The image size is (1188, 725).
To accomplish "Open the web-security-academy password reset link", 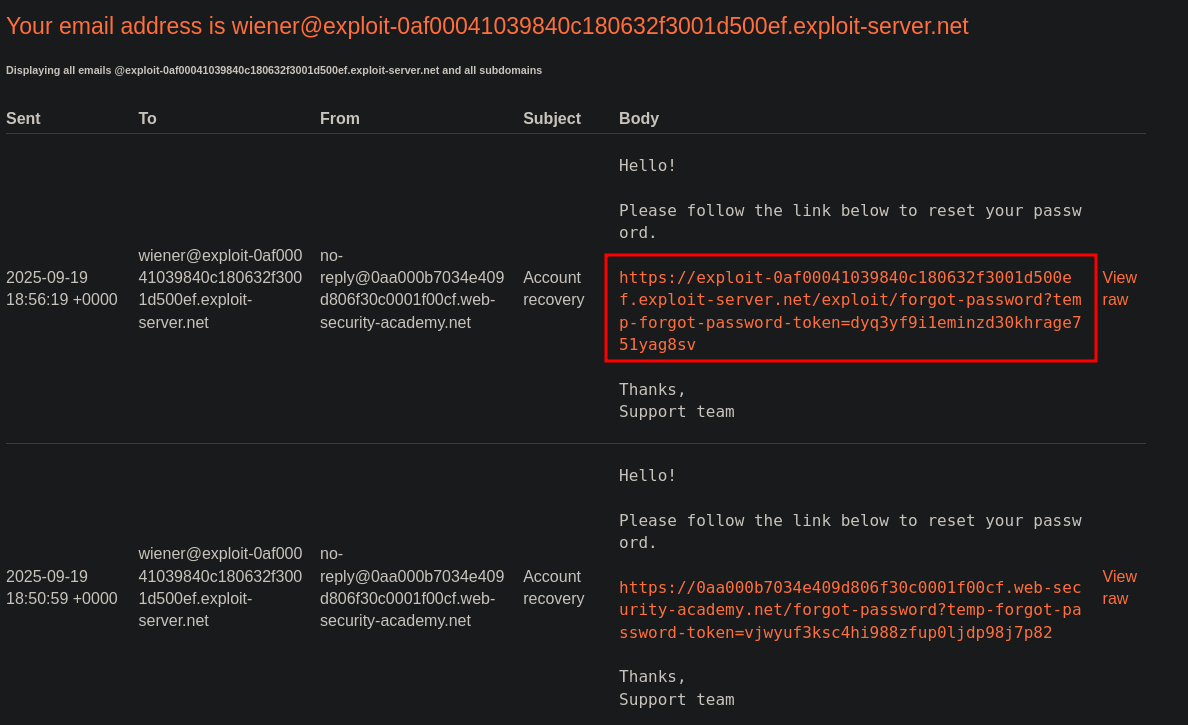I will [849, 609].
